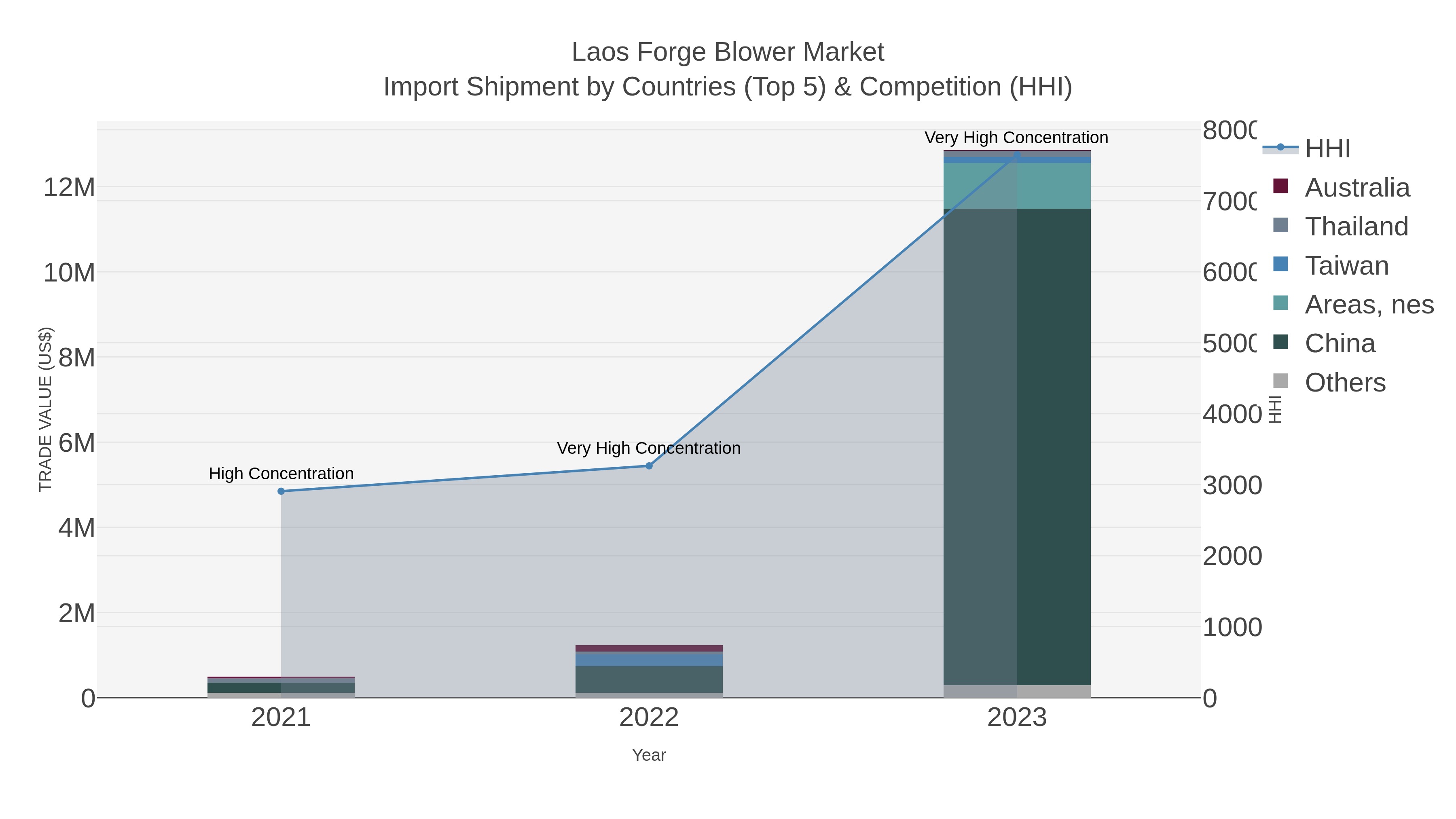The image size is (1456, 819).
Task: Click the Australia legend color swatch
Action: [1280, 186]
